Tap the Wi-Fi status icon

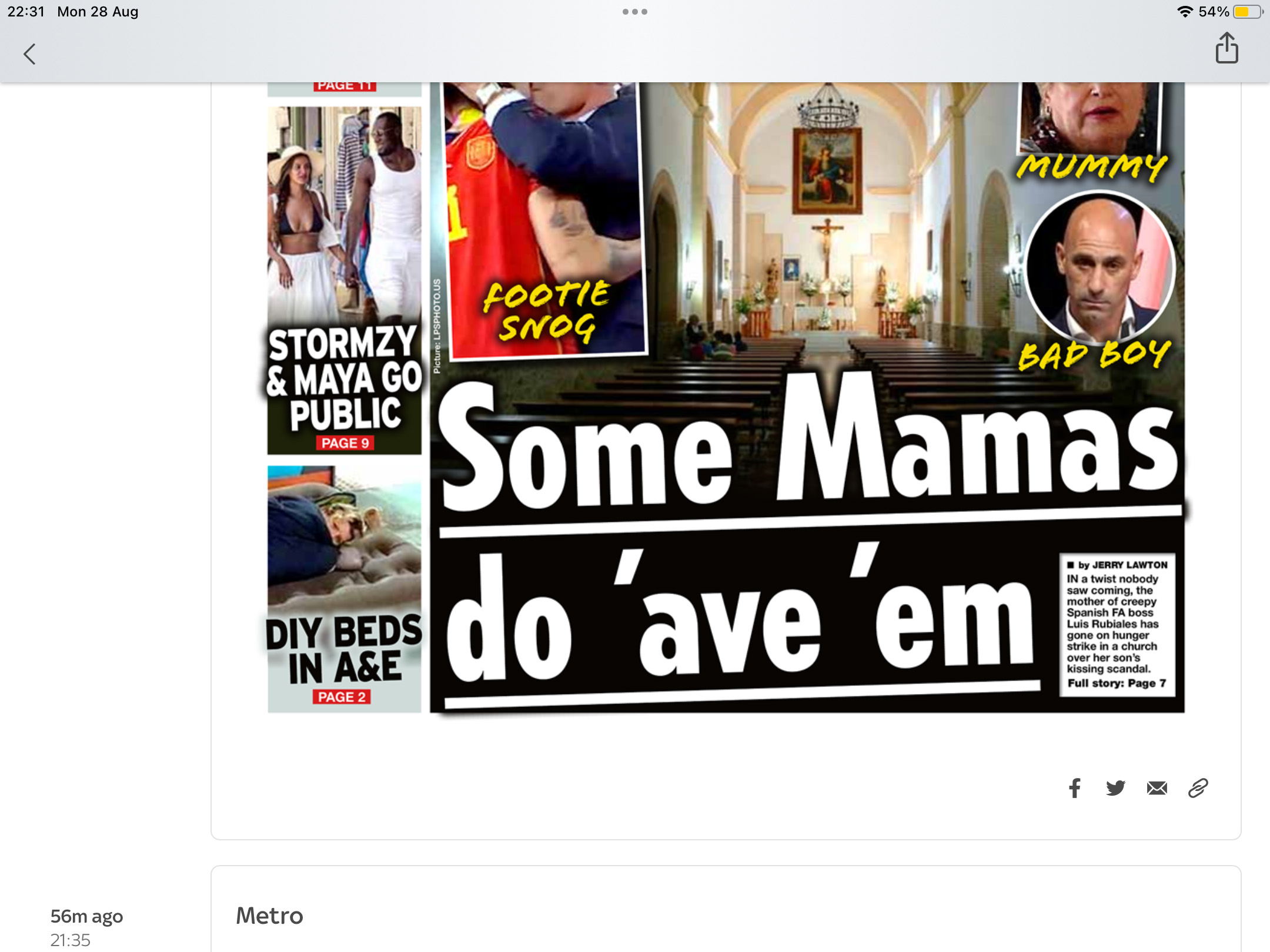(1185, 12)
